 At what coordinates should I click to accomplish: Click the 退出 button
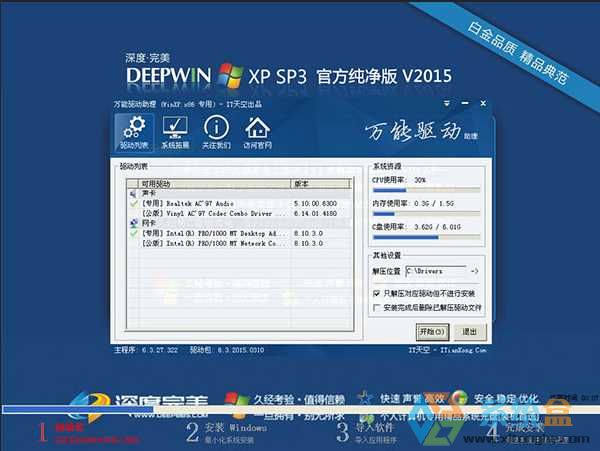point(470,332)
